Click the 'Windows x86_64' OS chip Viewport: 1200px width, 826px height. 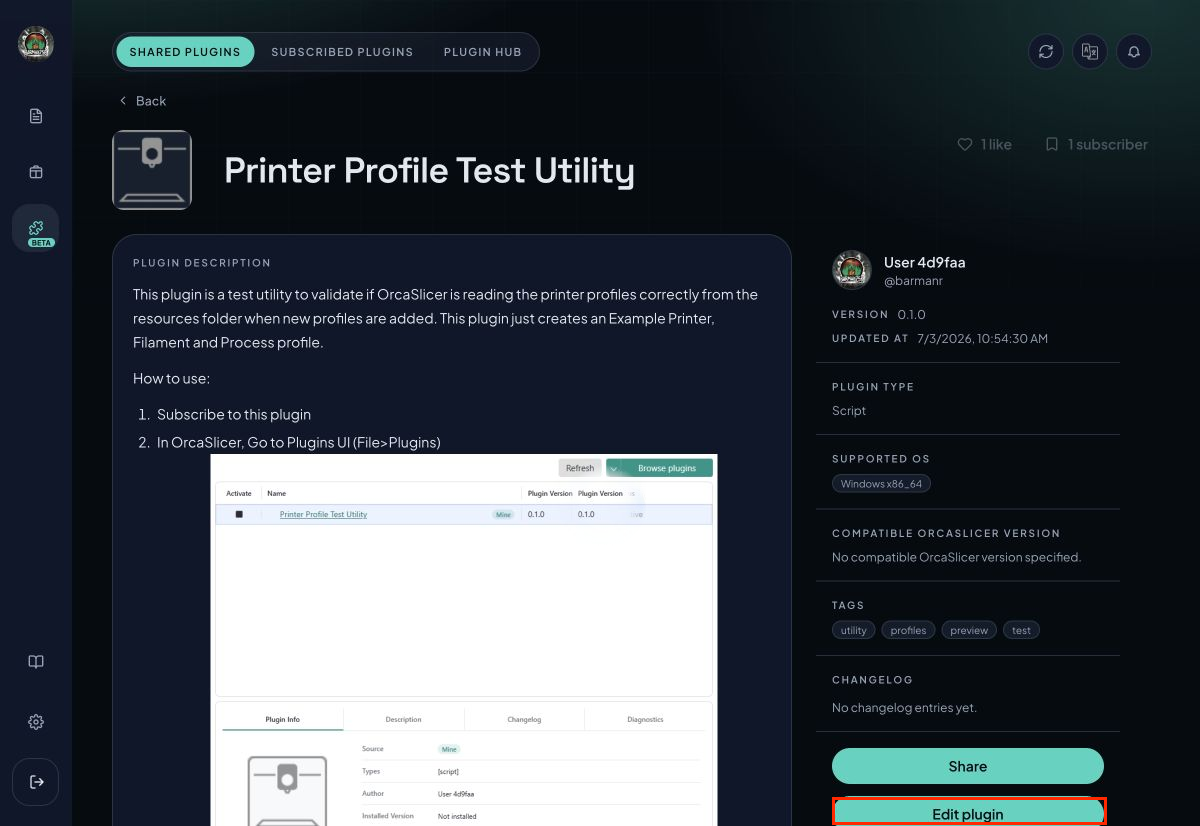tap(882, 484)
